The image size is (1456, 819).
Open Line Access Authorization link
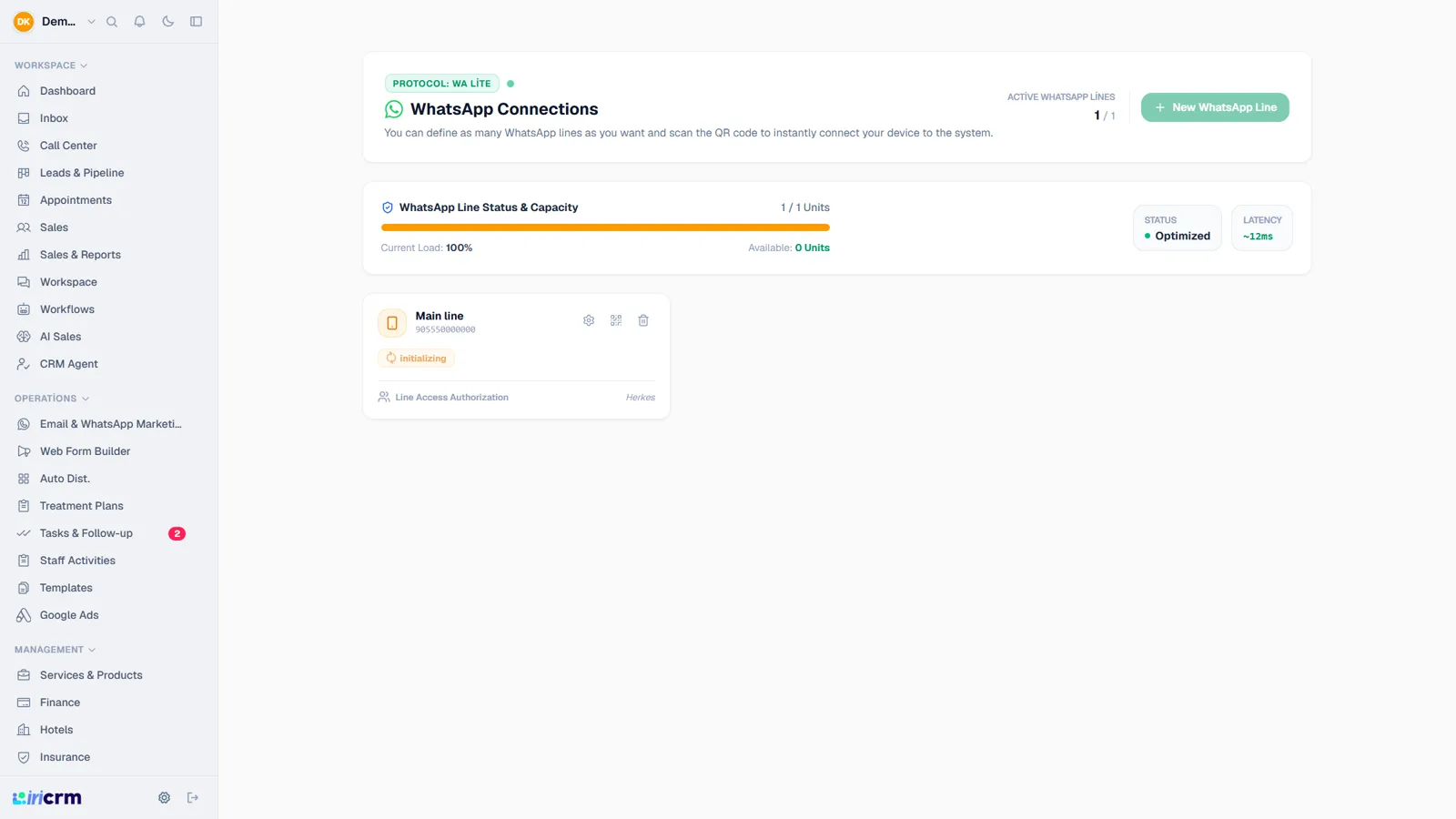point(451,398)
